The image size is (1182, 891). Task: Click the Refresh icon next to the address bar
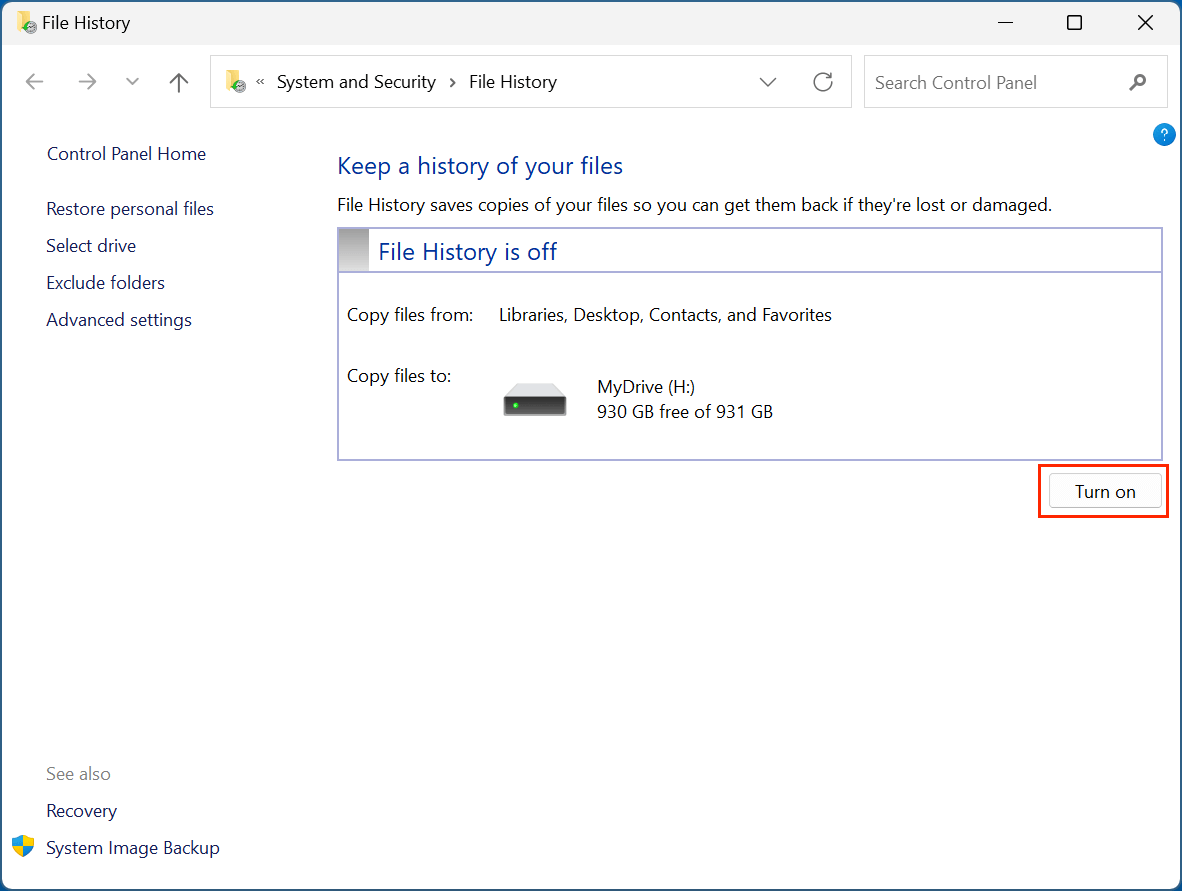coord(822,82)
